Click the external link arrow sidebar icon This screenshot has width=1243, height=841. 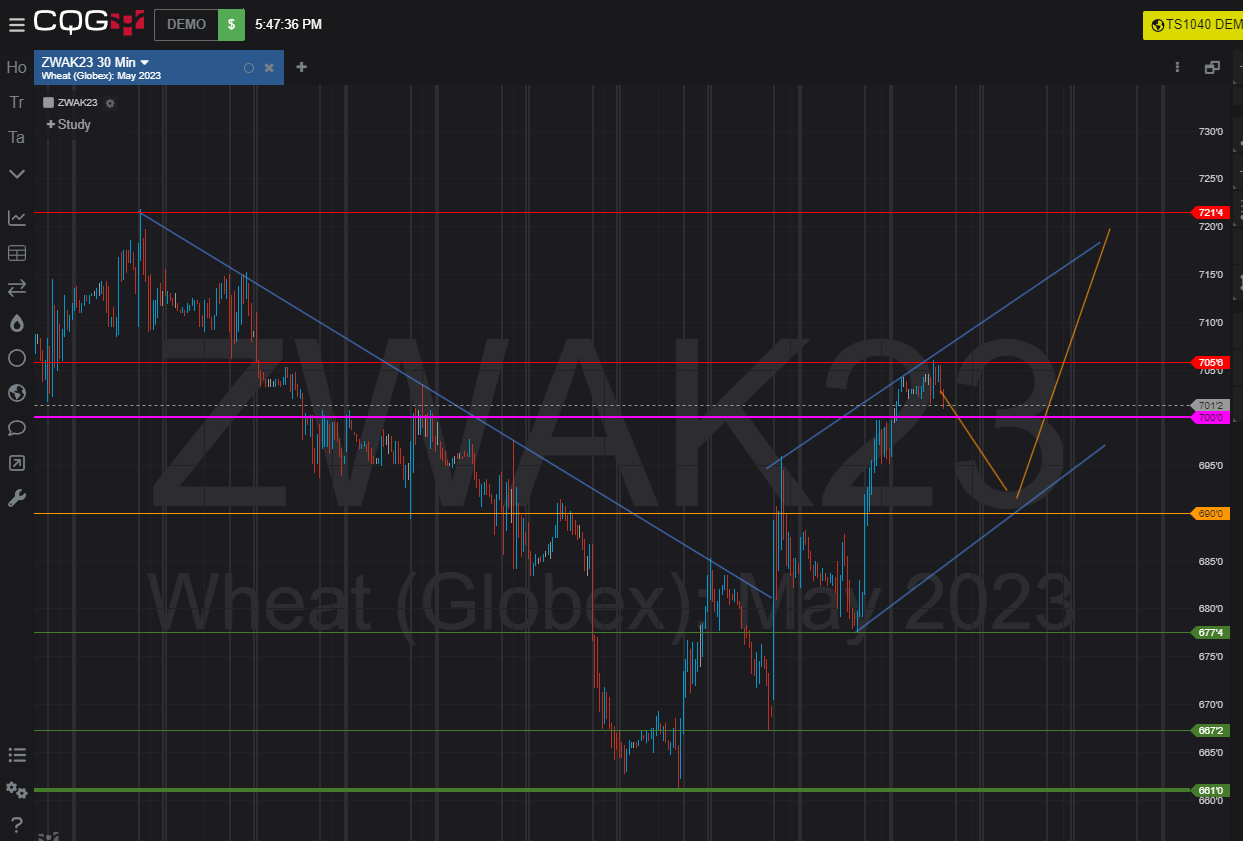coord(17,463)
